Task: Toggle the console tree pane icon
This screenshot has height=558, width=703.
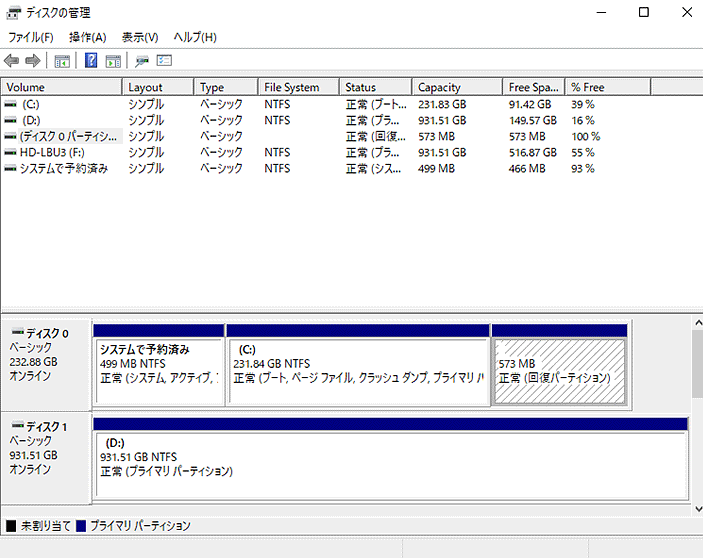Action: pos(62,61)
